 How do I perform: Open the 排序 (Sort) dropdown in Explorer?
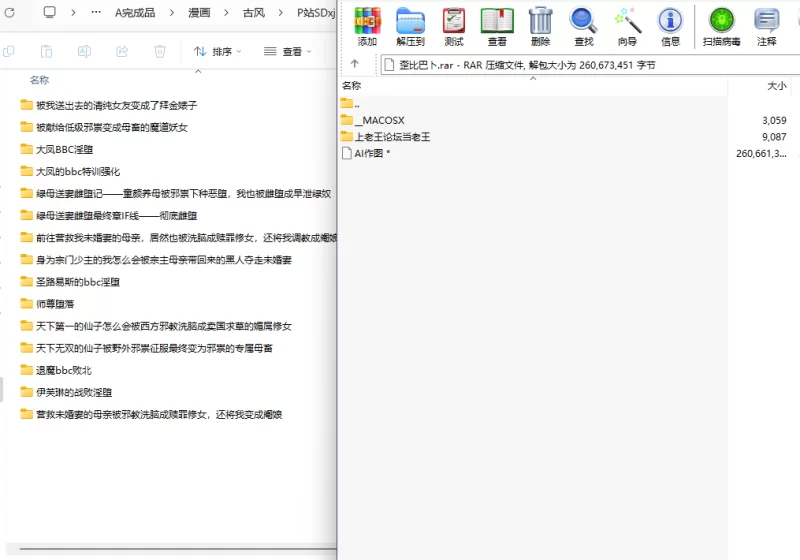(x=217, y=51)
